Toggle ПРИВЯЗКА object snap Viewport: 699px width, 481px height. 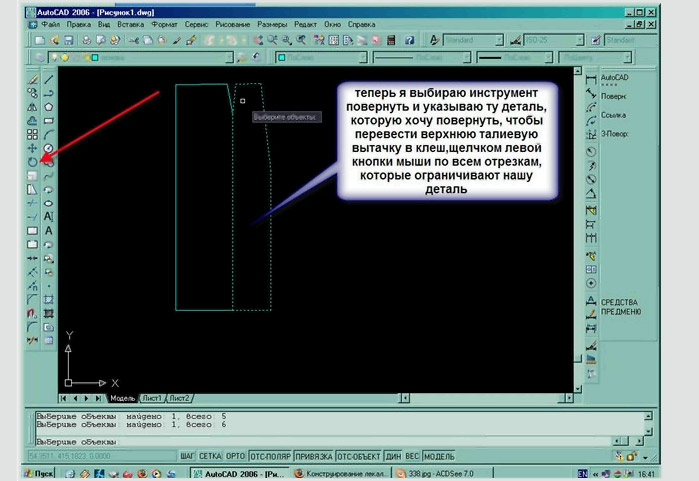(x=314, y=456)
